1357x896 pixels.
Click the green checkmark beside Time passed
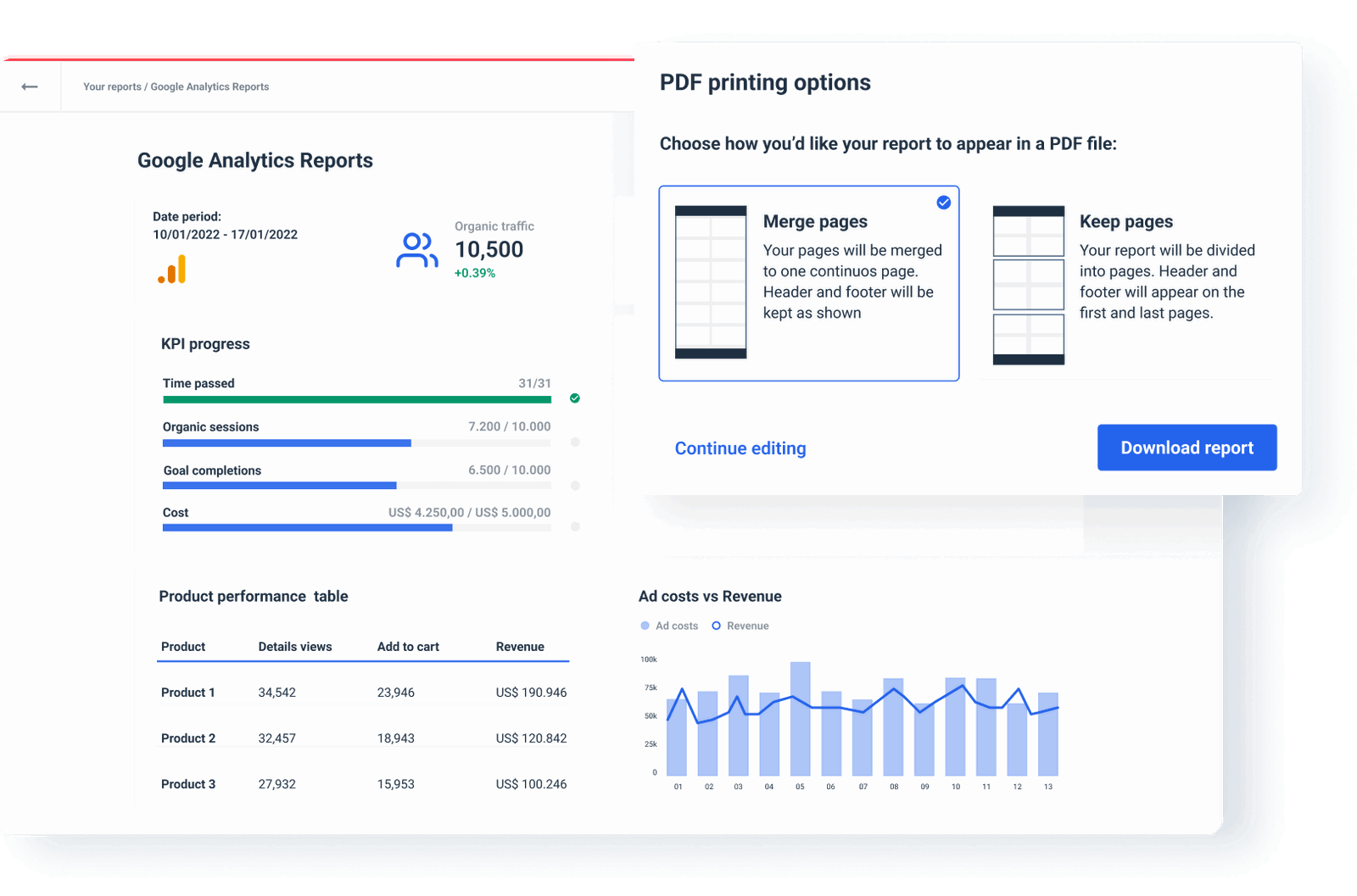[x=574, y=398]
